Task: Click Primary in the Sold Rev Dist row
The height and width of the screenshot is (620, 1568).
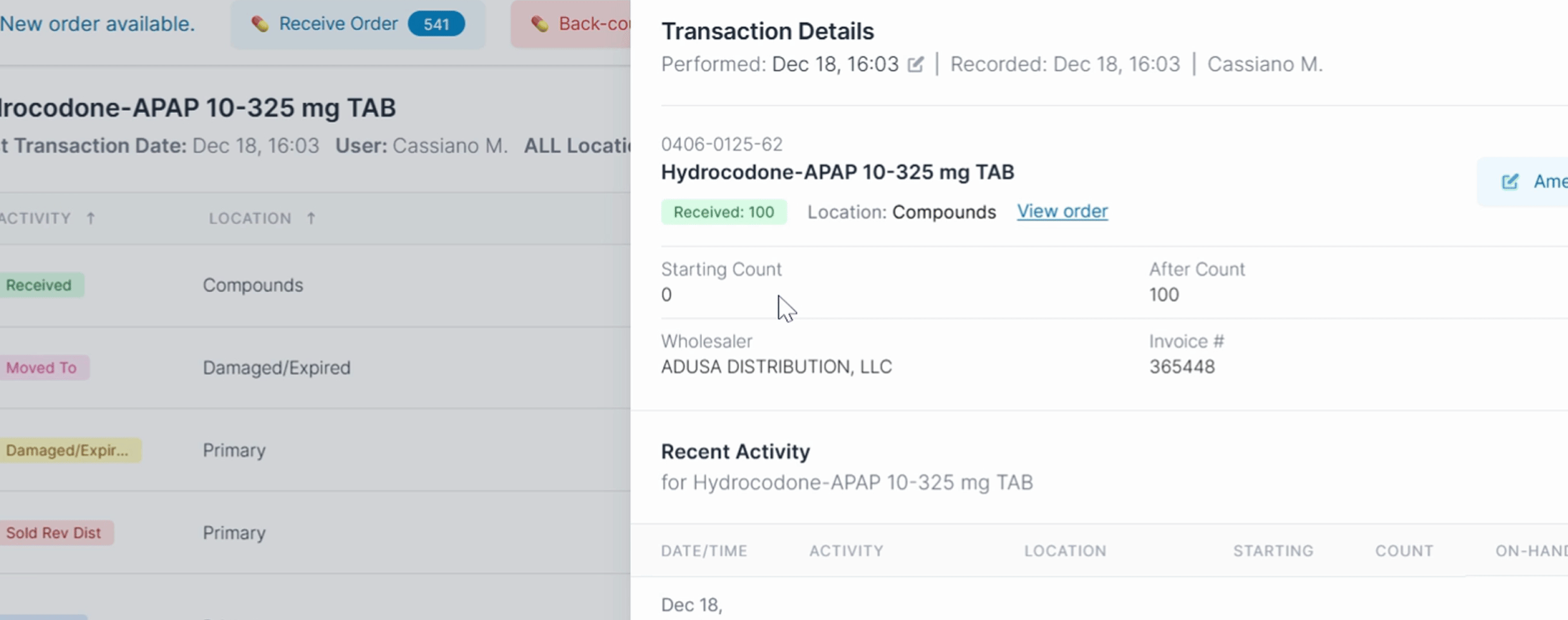Action: point(234,532)
